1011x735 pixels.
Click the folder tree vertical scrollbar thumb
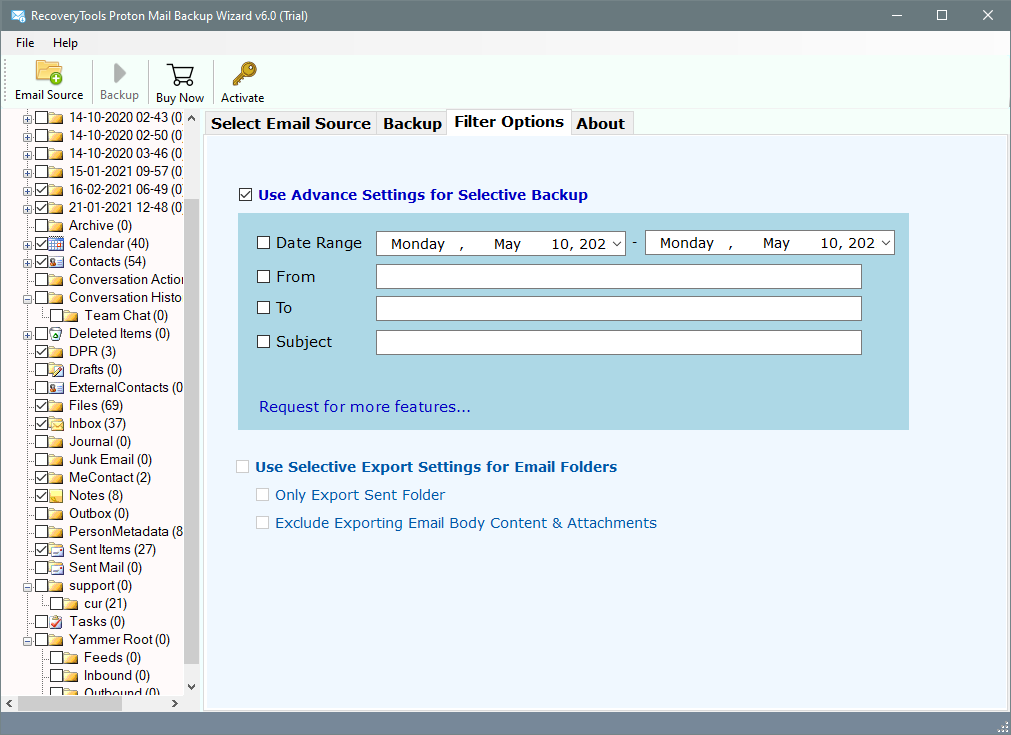pos(191,432)
